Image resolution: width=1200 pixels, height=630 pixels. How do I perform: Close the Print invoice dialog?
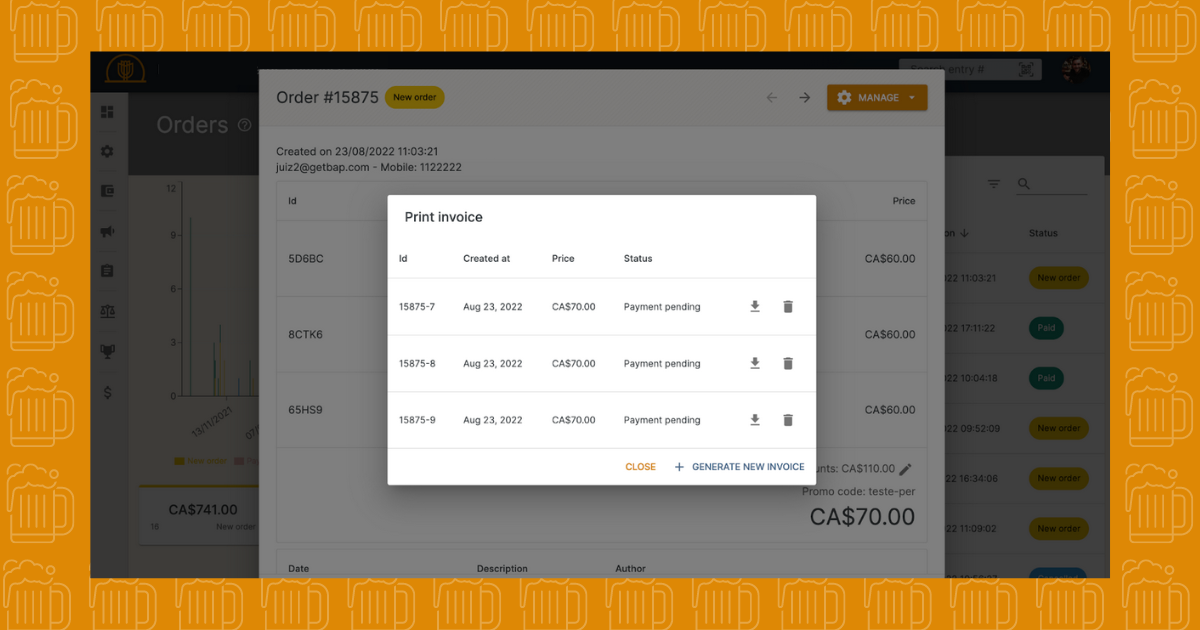pyautogui.click(x=640, y=467)
